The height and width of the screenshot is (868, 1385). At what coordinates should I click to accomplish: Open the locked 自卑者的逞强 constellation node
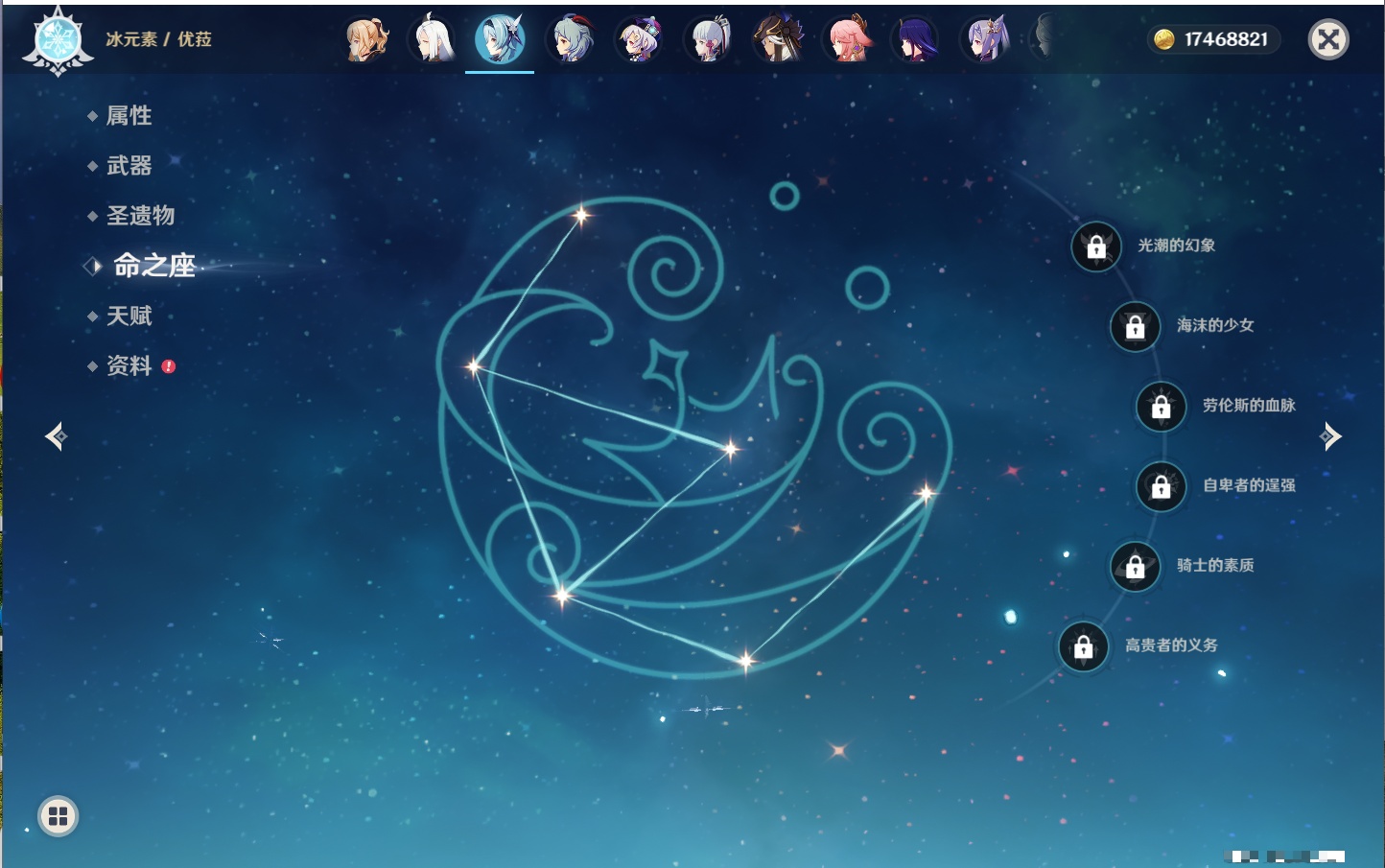[1162, 486]
